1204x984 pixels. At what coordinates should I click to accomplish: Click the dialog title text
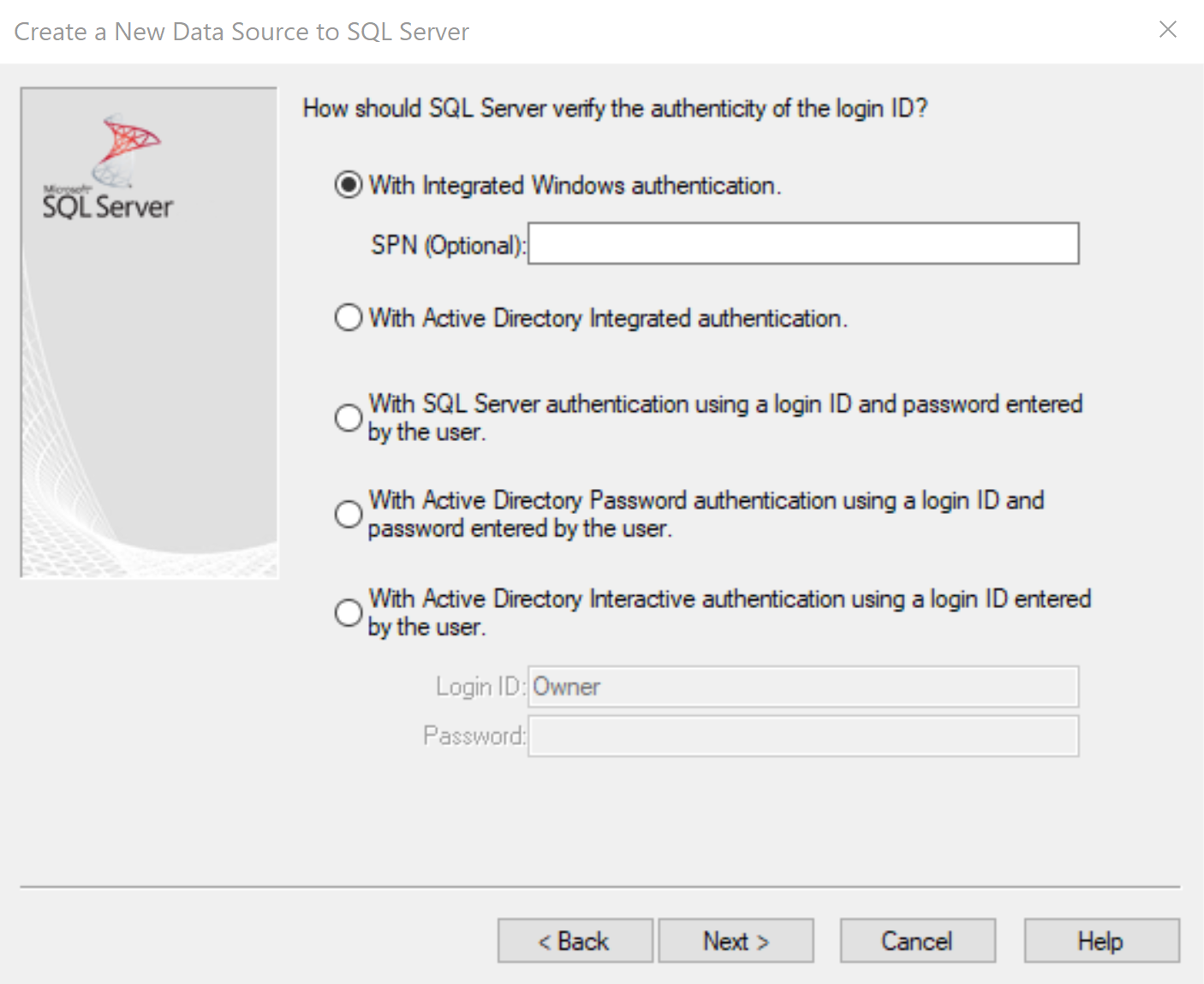(240, 31)
